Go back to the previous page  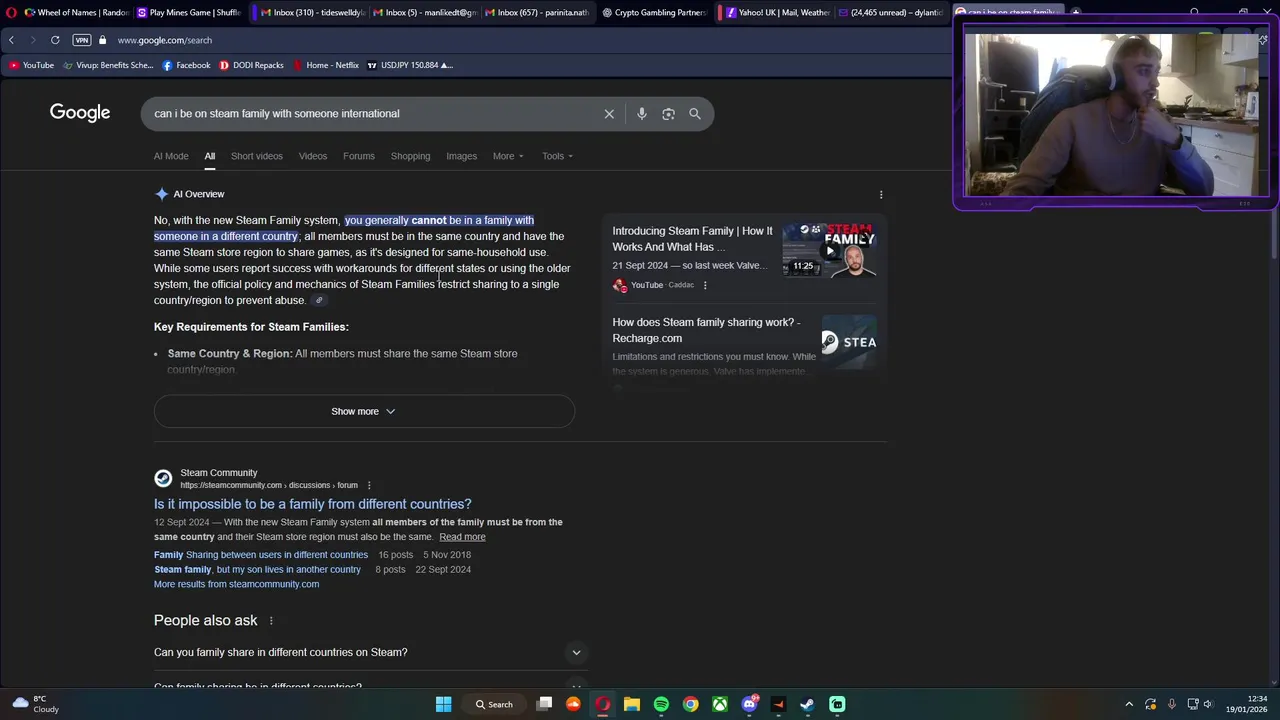[x=11, y=40]
